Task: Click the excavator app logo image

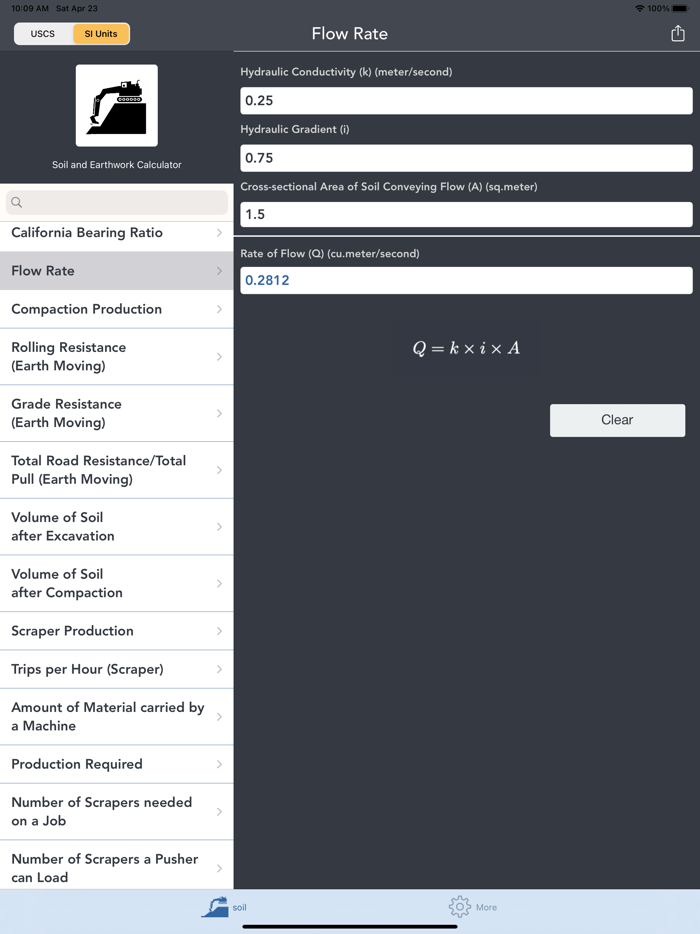Action: click(117, 105)
